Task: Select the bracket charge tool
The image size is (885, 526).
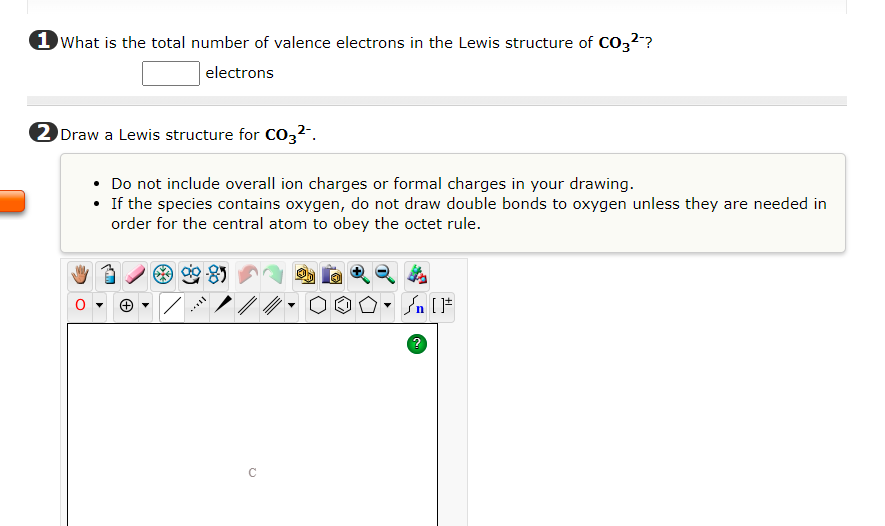Action: click(x=441, y=305)
